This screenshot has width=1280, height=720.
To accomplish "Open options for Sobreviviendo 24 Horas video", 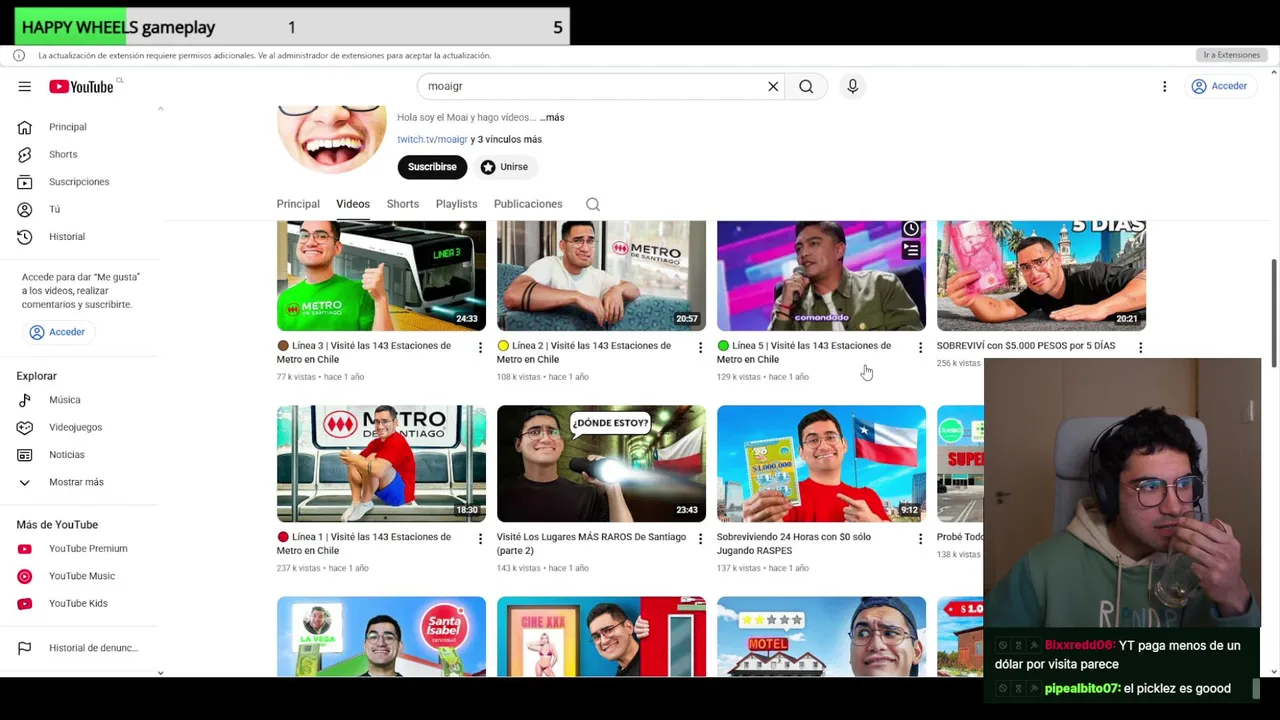I will 920,538.
